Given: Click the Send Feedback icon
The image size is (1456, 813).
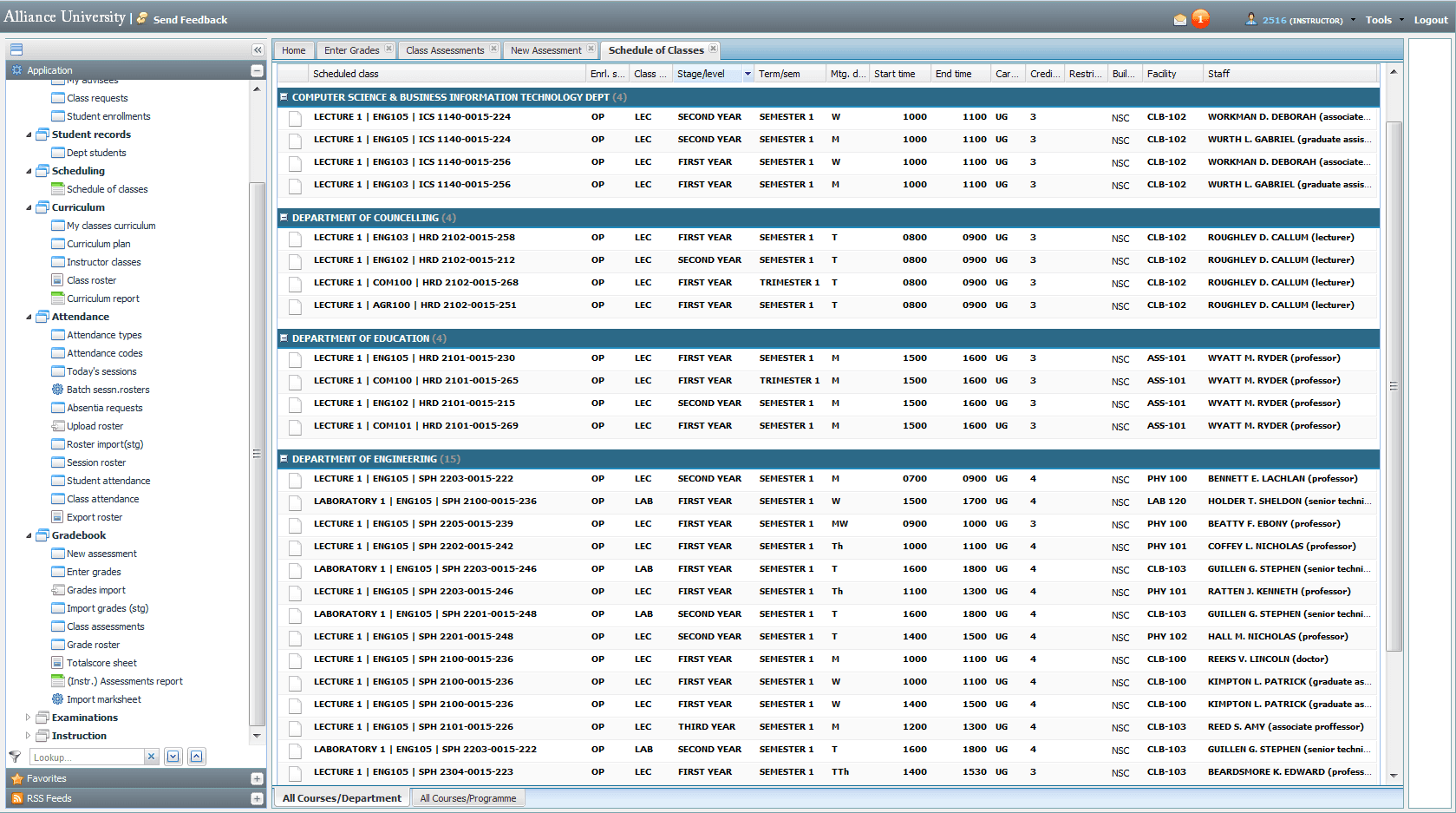Looking at the screenshot, I should [x=143, y=19].
